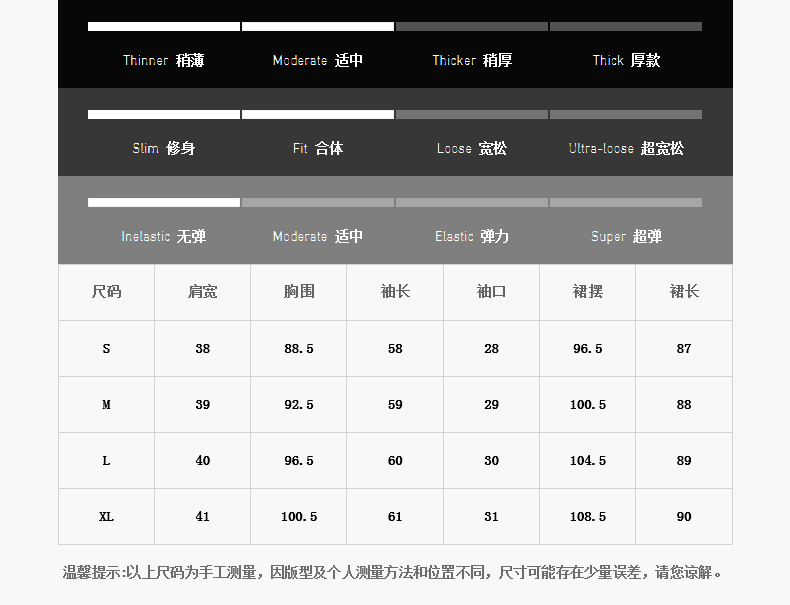The image size is (790, 605).
Task: Select the Inelastic 无弹 label
Action: (x=163, y=236)
